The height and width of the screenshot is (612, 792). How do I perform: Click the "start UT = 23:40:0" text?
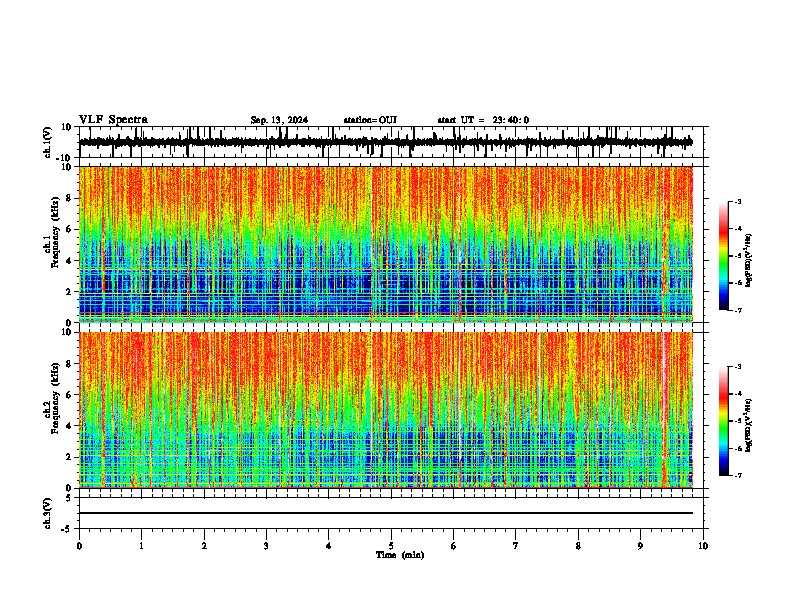coord(483,120)
